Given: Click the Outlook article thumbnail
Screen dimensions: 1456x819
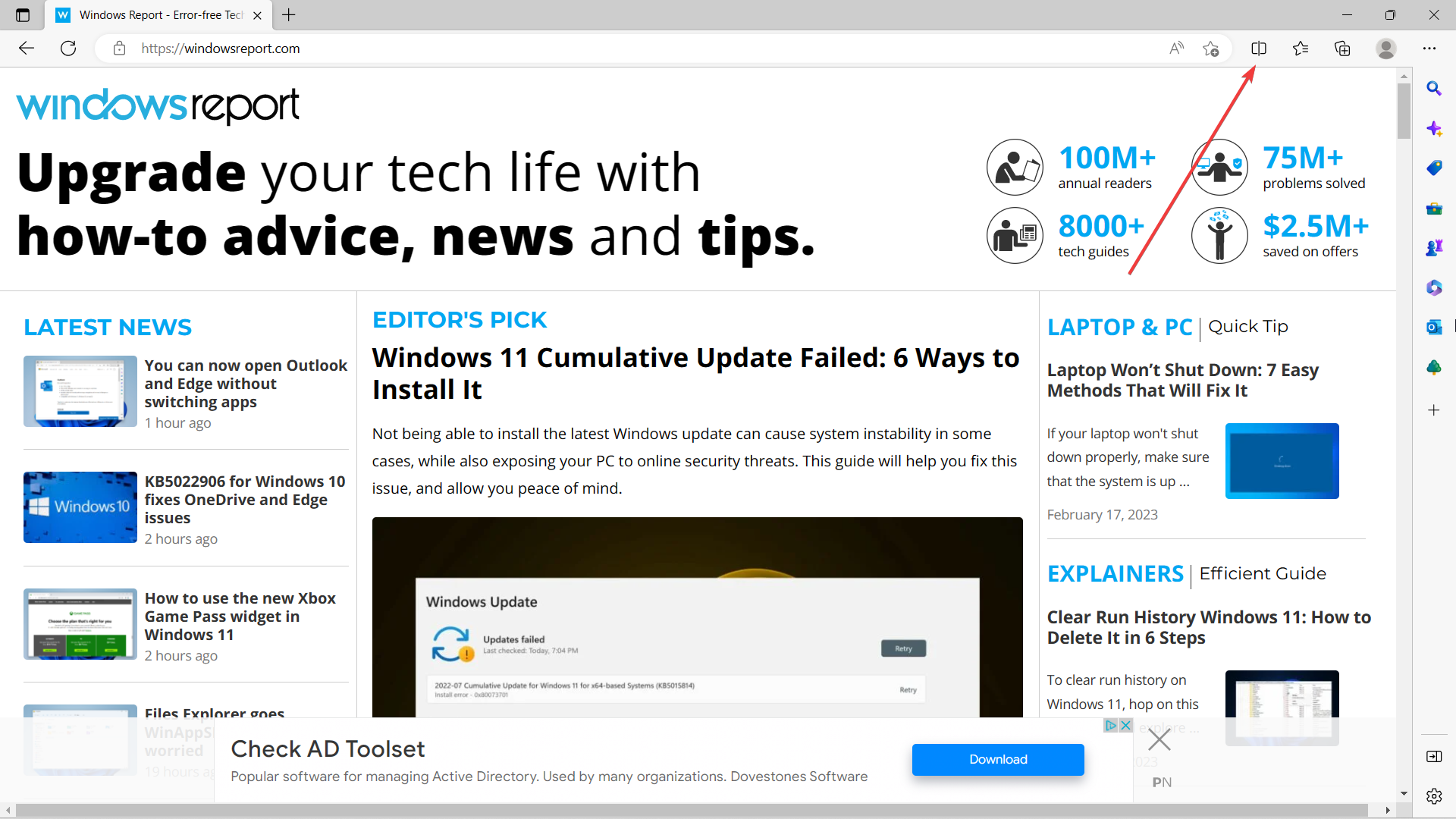Looking at the screenshot, I should coord(80,391).
